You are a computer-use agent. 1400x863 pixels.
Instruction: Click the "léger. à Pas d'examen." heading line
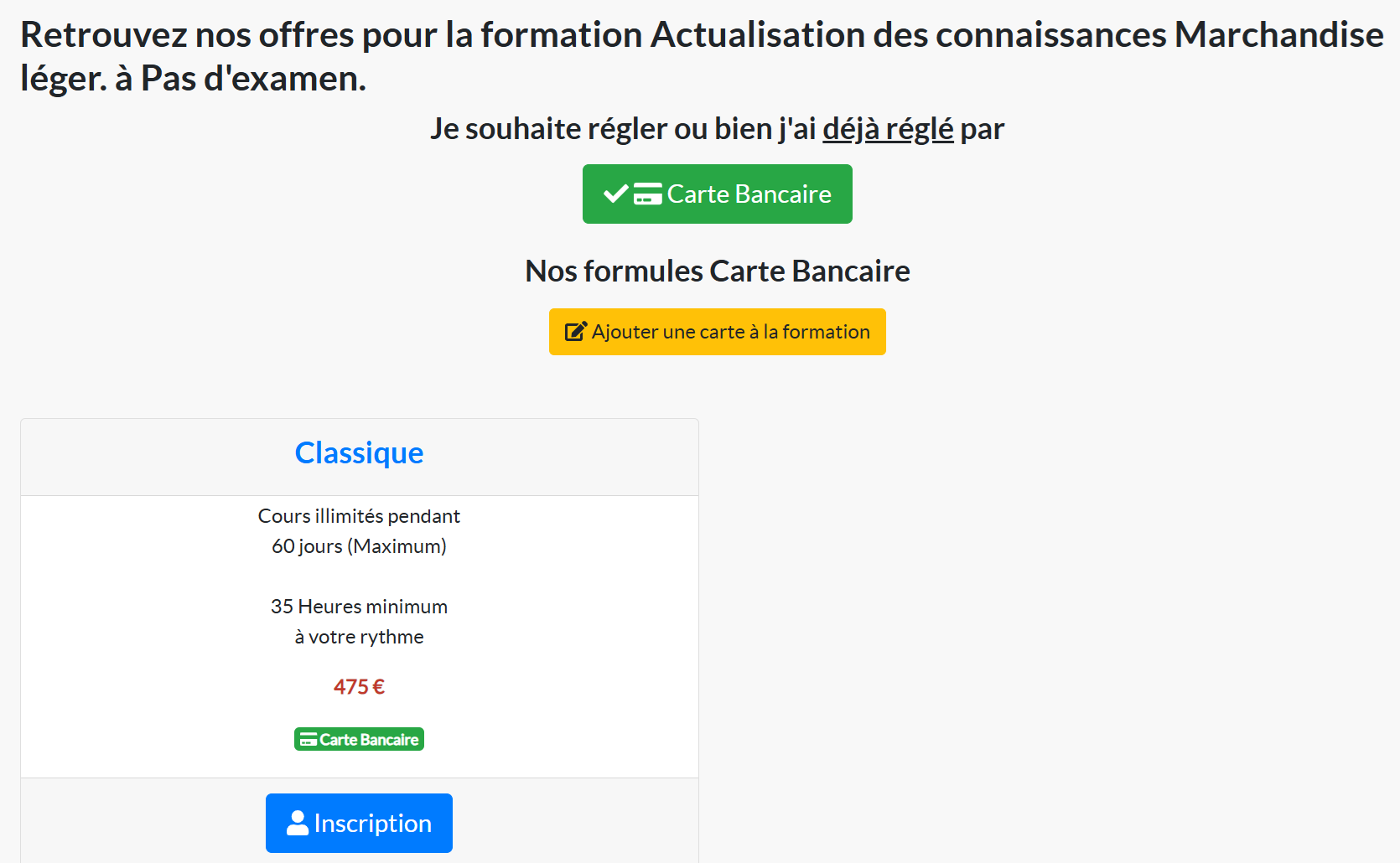coord(194,79)
